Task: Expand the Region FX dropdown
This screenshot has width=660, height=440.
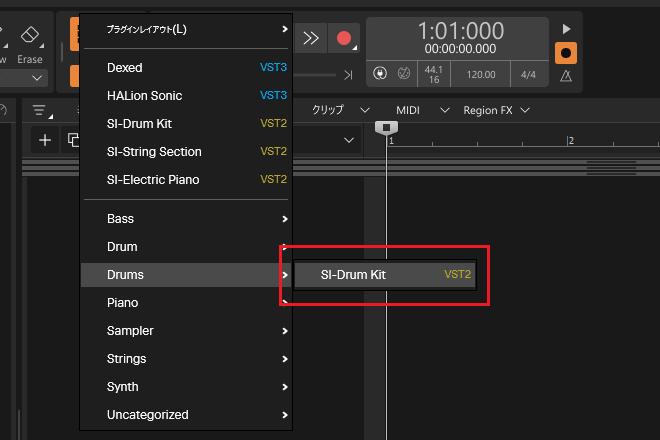Action: point(496,110)
